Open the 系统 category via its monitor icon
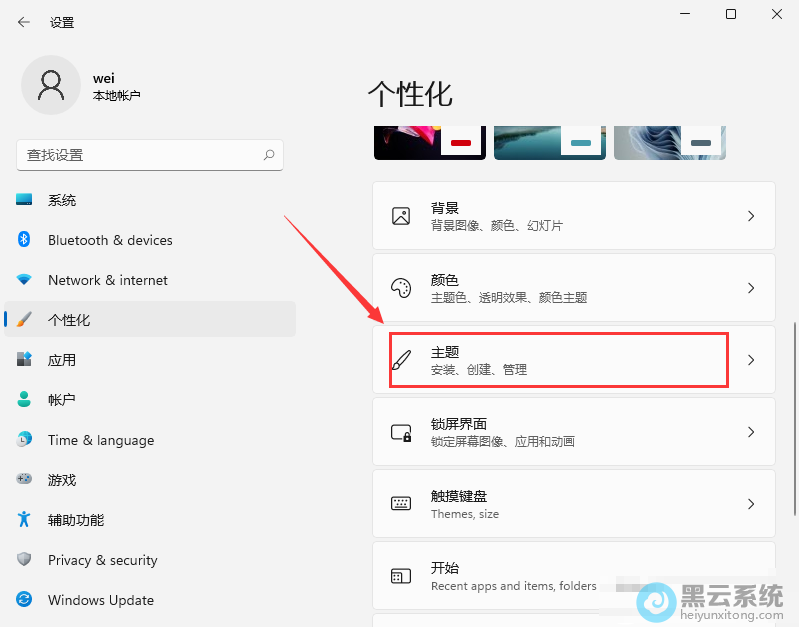799x627 pixels. (25, 200)
